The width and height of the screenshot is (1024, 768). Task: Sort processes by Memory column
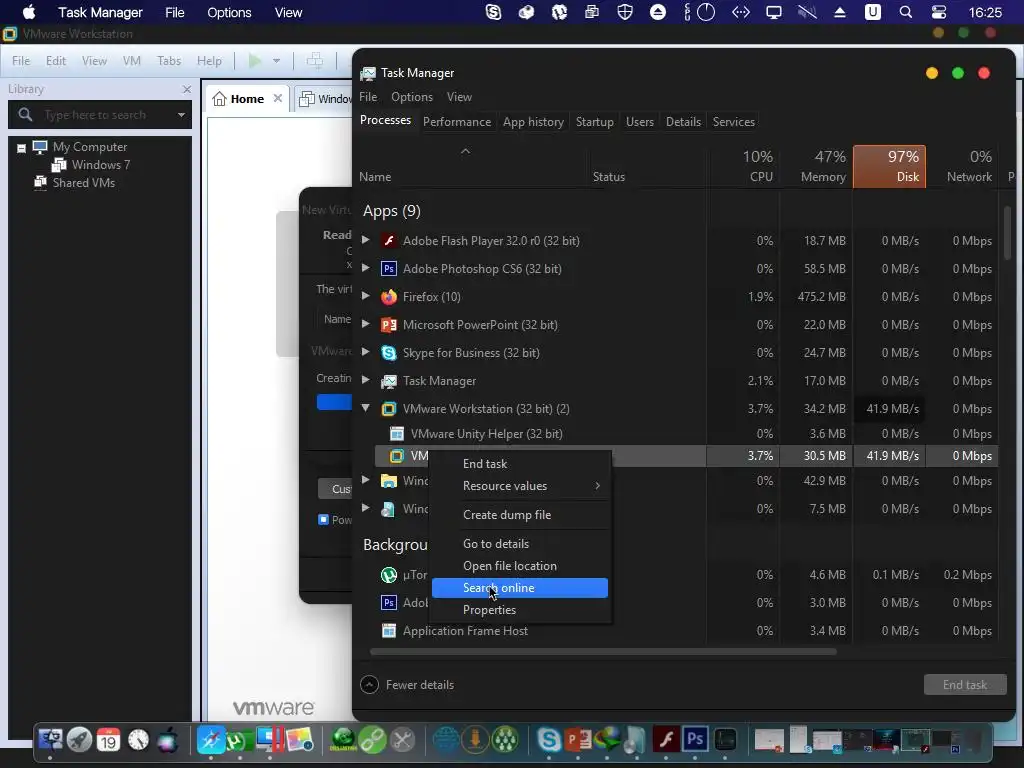pyautogui.click(x=816, y=167)
